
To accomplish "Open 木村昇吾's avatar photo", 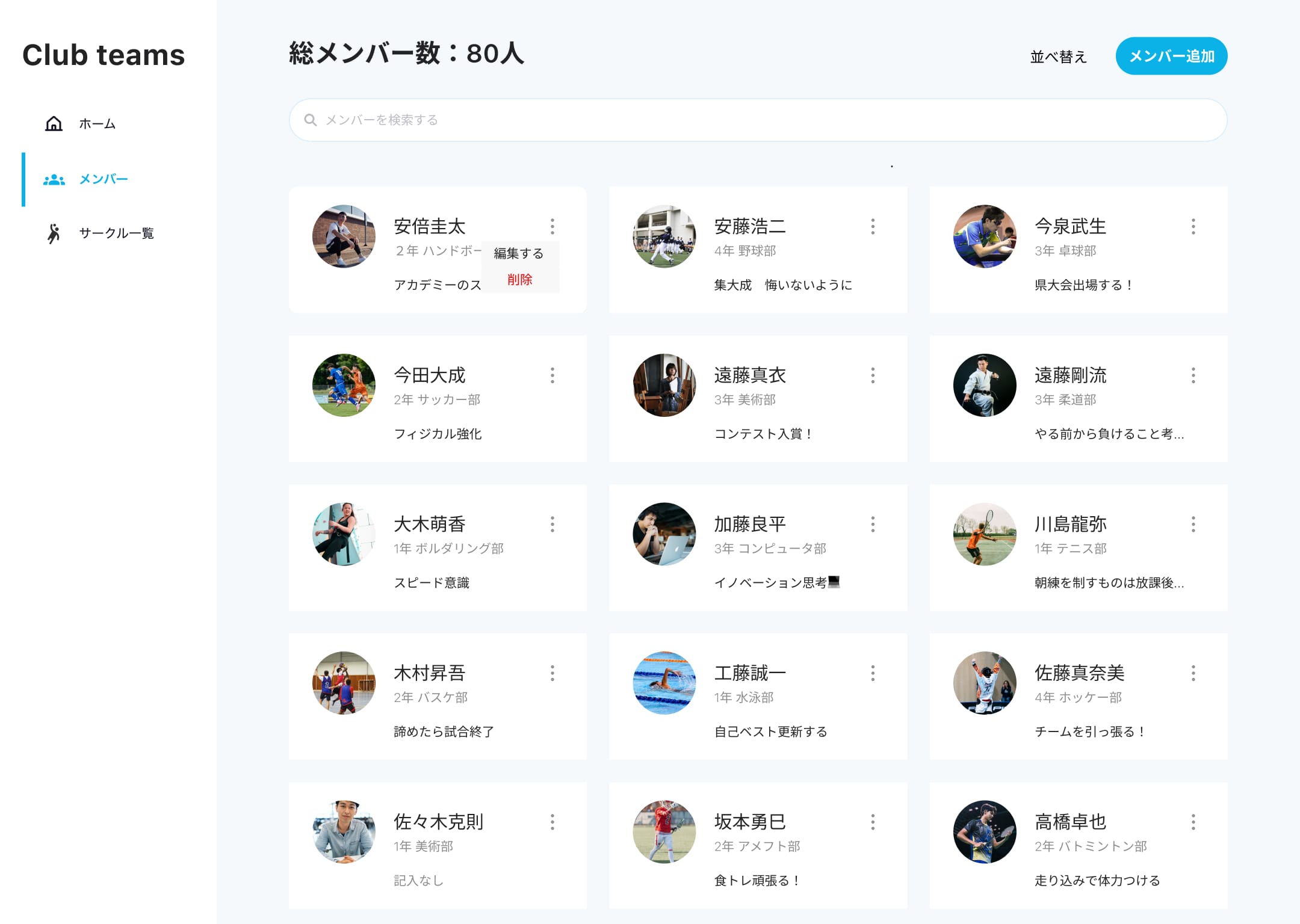I will pyautogui.click(x=343, y=683).
